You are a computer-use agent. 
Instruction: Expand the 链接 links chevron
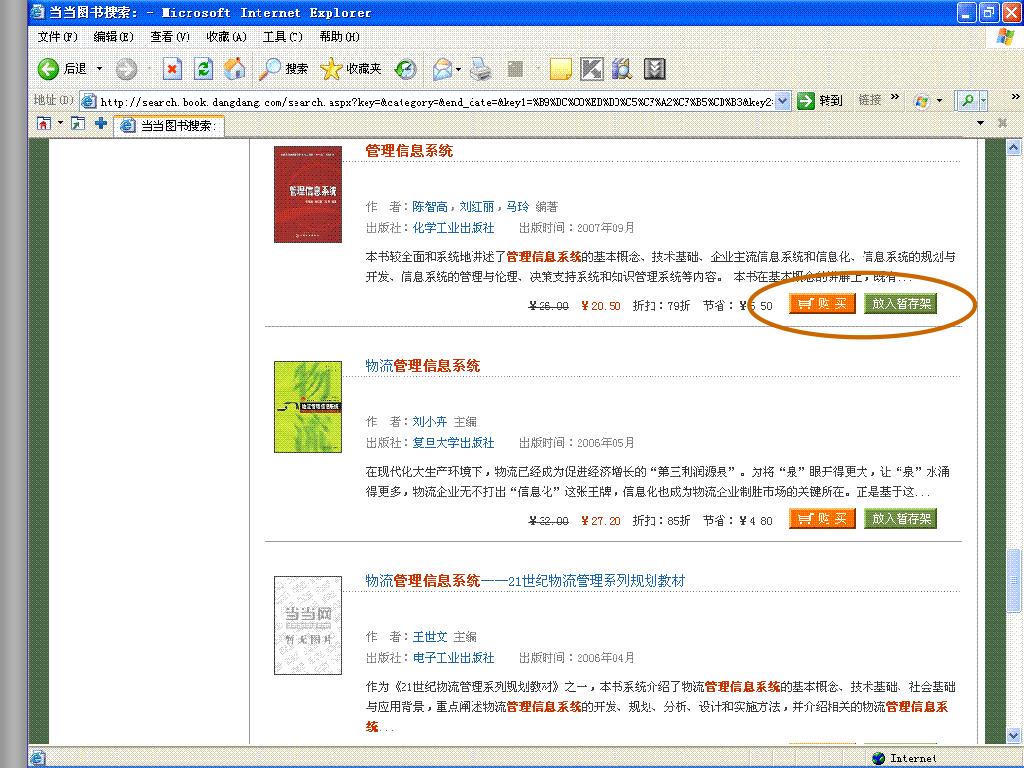895,97
